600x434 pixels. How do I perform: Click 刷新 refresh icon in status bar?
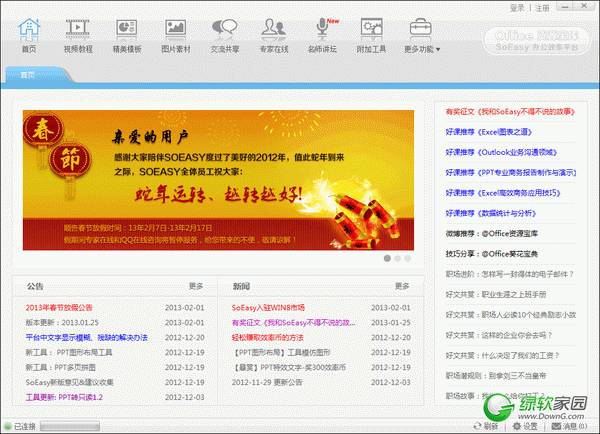[486, 426]
